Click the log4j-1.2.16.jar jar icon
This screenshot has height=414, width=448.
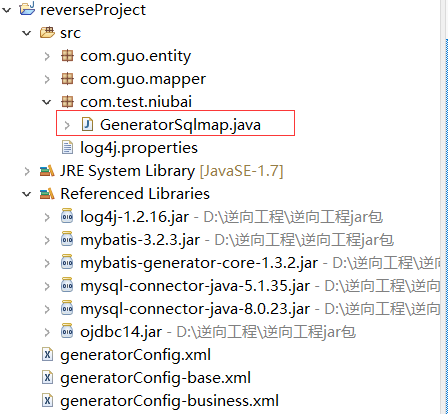[67, 216]
